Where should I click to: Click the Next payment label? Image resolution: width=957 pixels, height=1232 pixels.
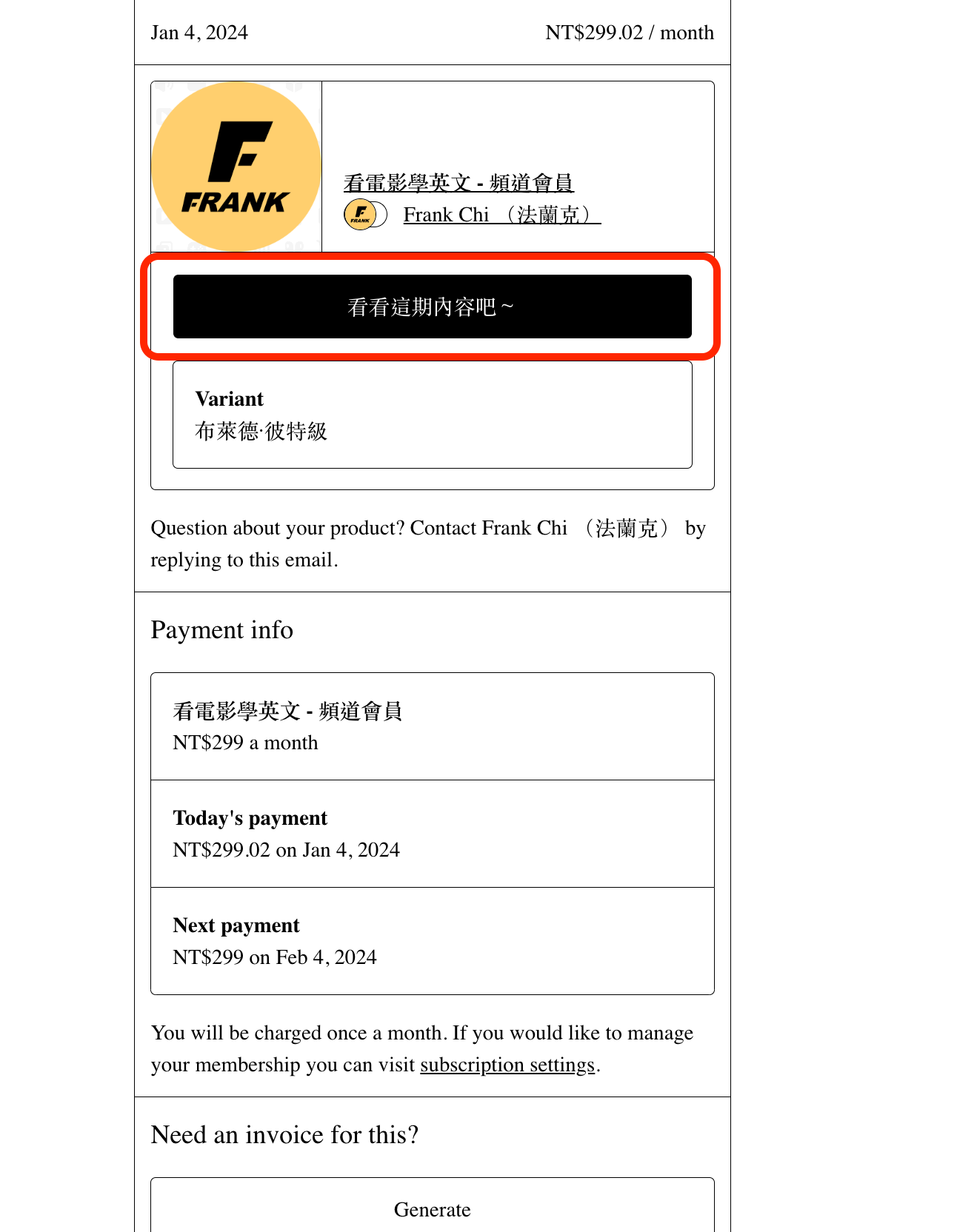click(236, 925)
